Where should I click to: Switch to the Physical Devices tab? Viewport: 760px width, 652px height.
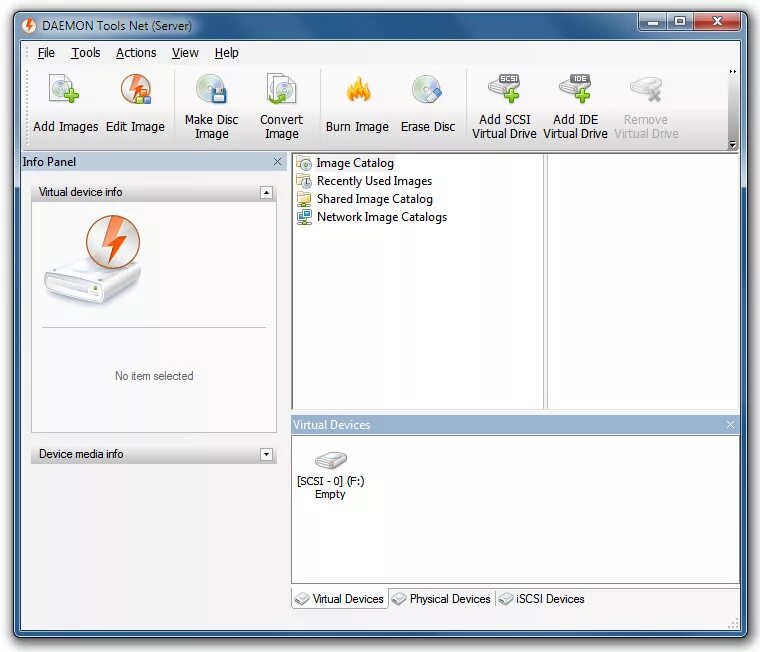pyautogui.click(x=442, y=599)
